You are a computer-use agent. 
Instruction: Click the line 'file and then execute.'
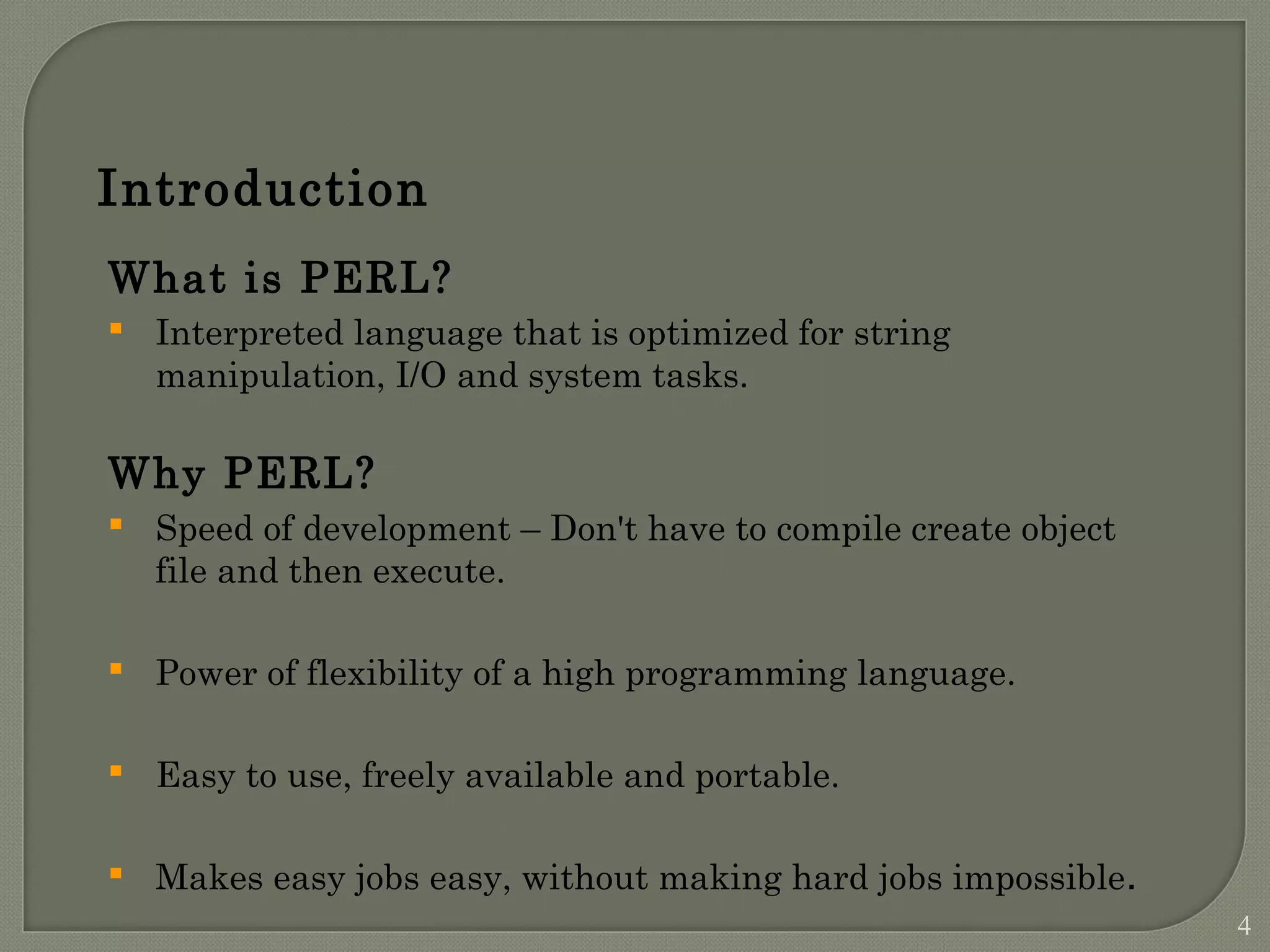pyautogui.click(x=329, y=571)
